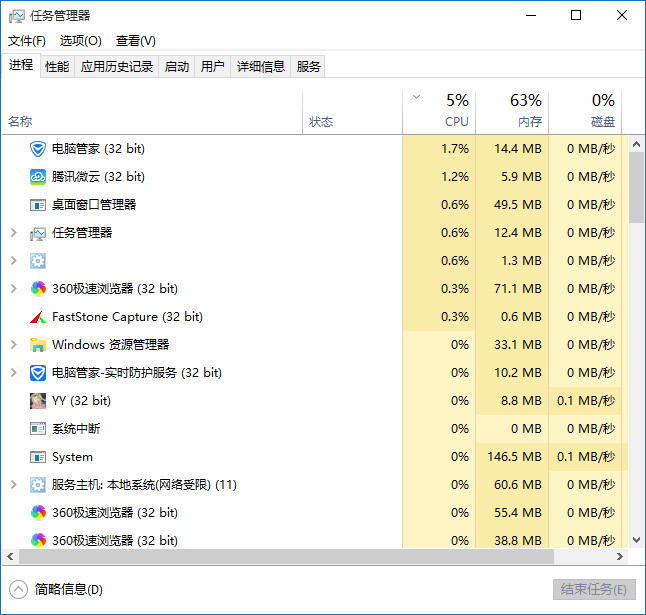This screenshot has width=646, height=615.
Task: Click icon of 360极速浏览器 using 55.4 MB
Action: click(x=38, y=513)
